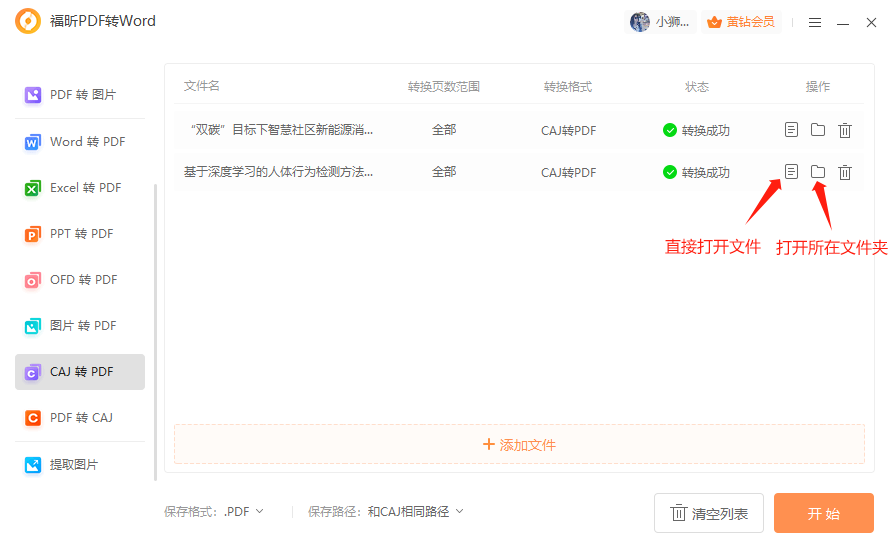Select OFD 转 PDF sidebar item
893x550 pixels.
[80, 280]
